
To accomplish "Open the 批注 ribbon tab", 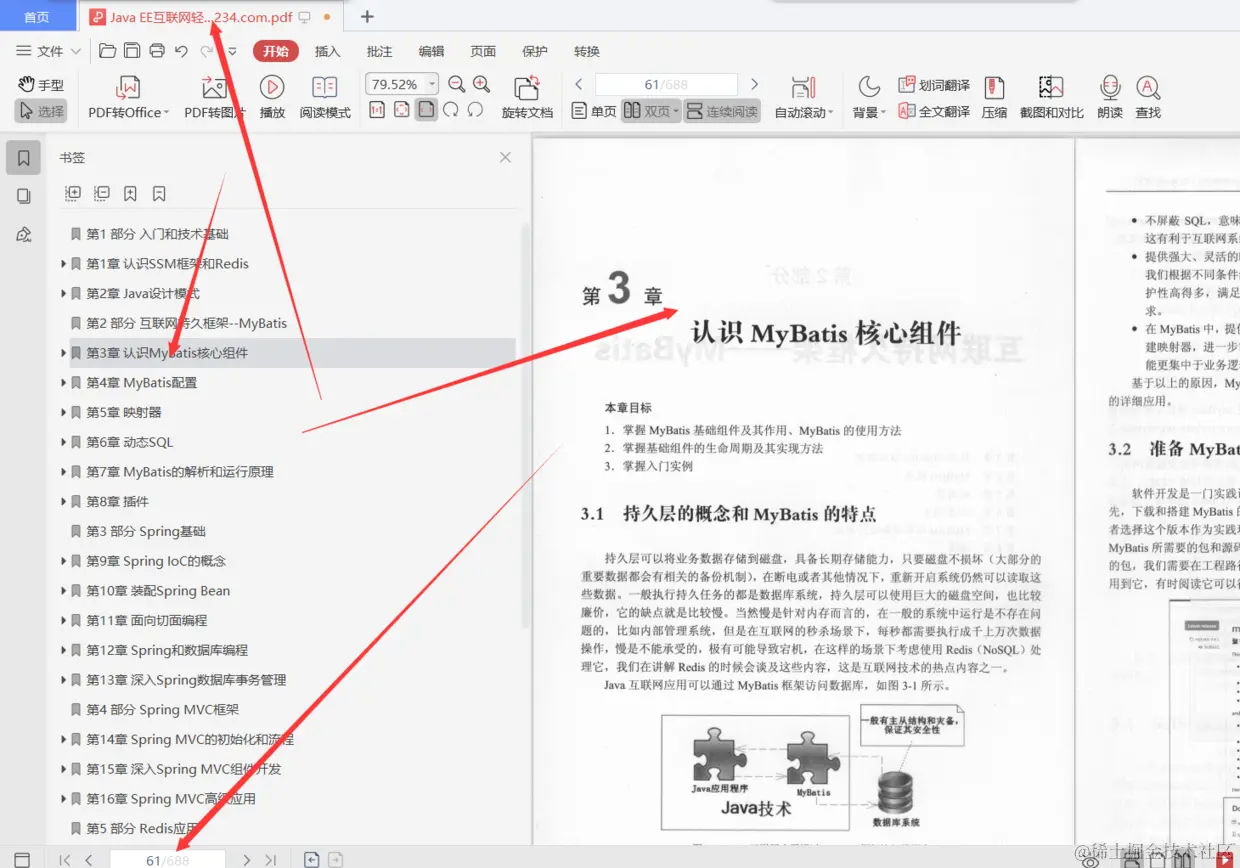I will (380, 51).
